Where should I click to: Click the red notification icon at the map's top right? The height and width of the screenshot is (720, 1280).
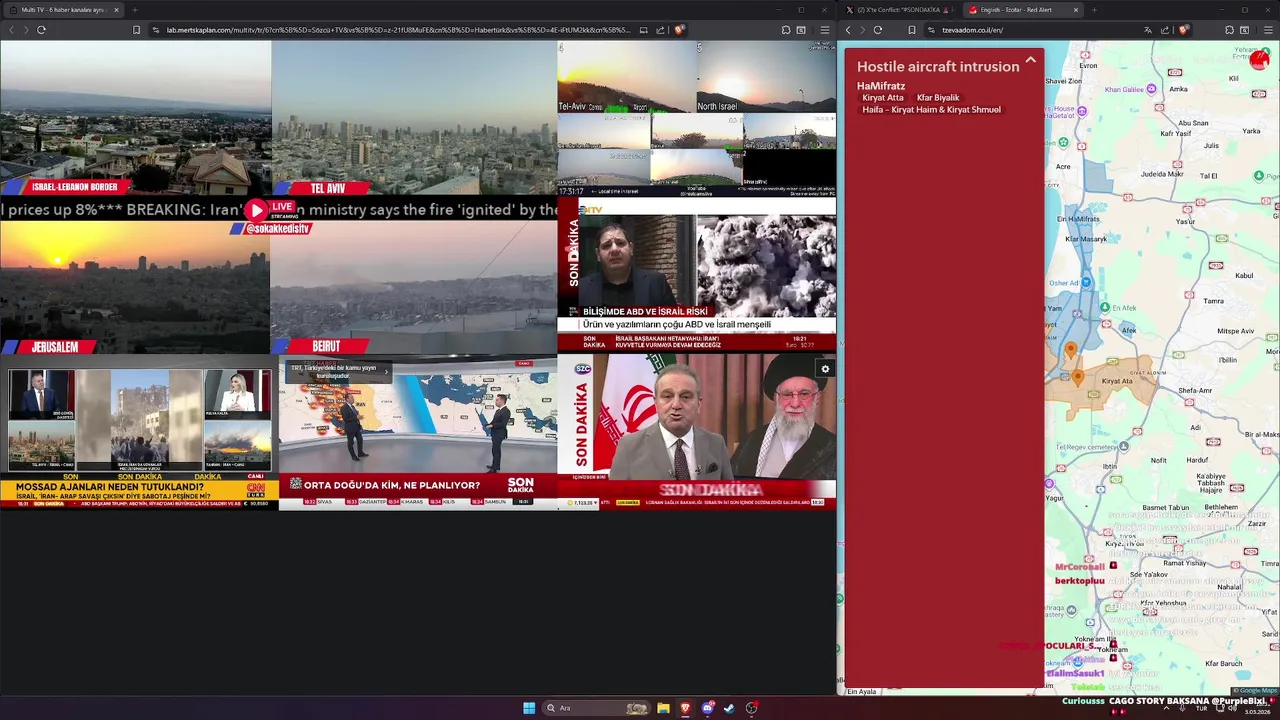(x=1260, y=61)
